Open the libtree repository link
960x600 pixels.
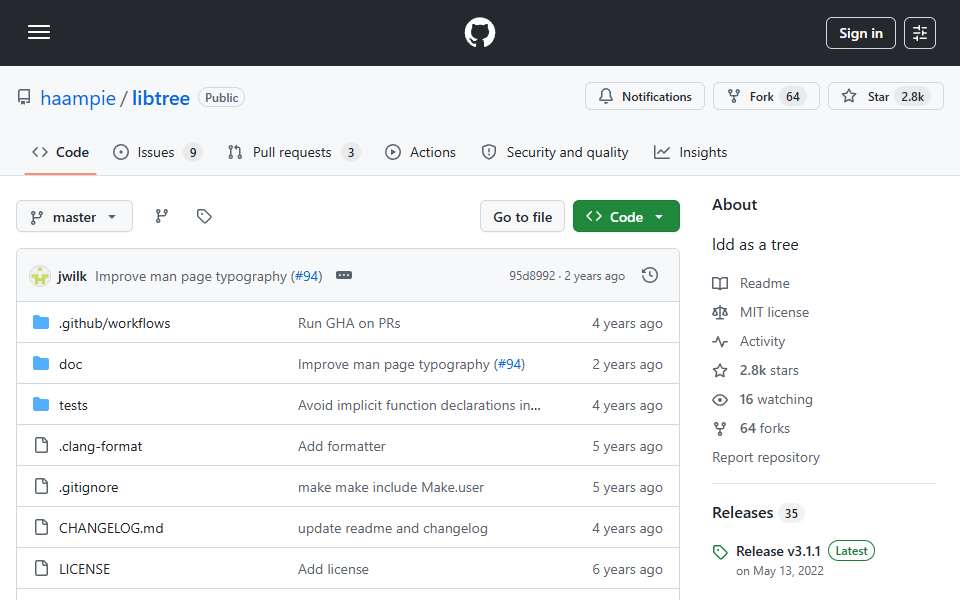coord(161,98)
